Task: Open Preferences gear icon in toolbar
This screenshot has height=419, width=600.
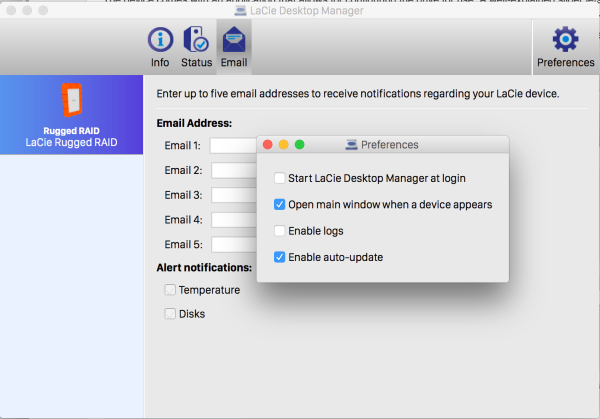Action: [x=565, y=39]
